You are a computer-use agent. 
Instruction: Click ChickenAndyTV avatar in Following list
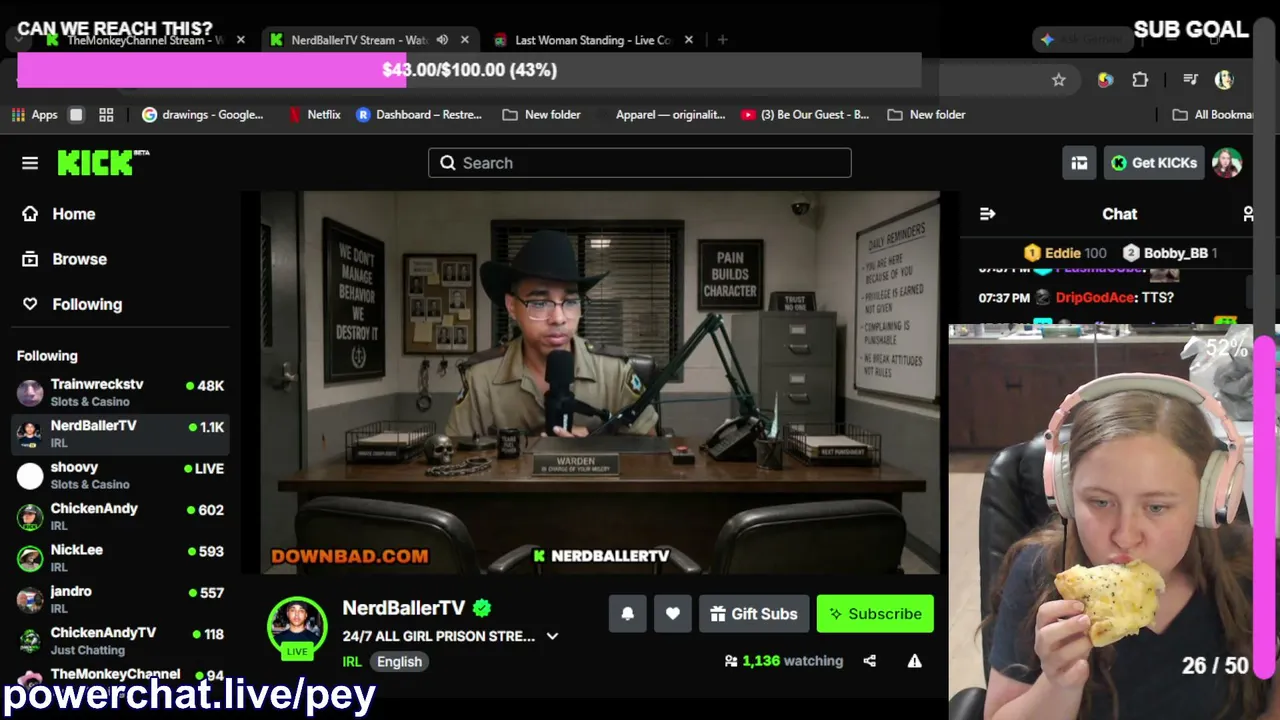[31, 641]
